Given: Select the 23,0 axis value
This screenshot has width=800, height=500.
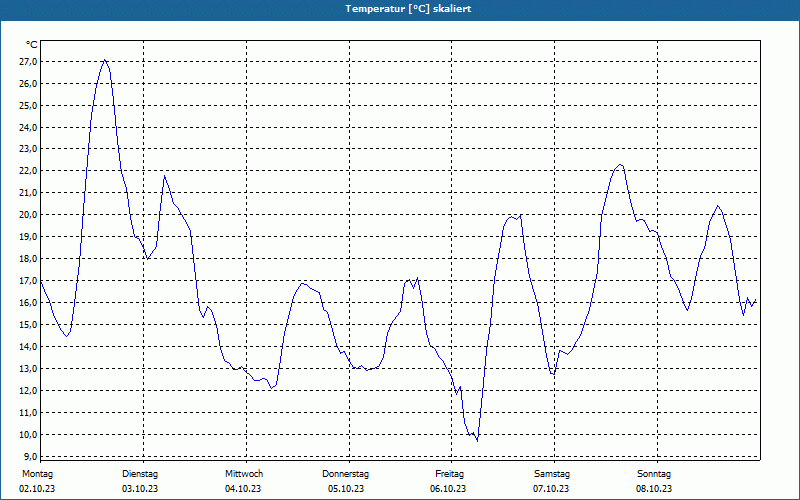Looking at the screenshot, I should click(x=28, y=149).
